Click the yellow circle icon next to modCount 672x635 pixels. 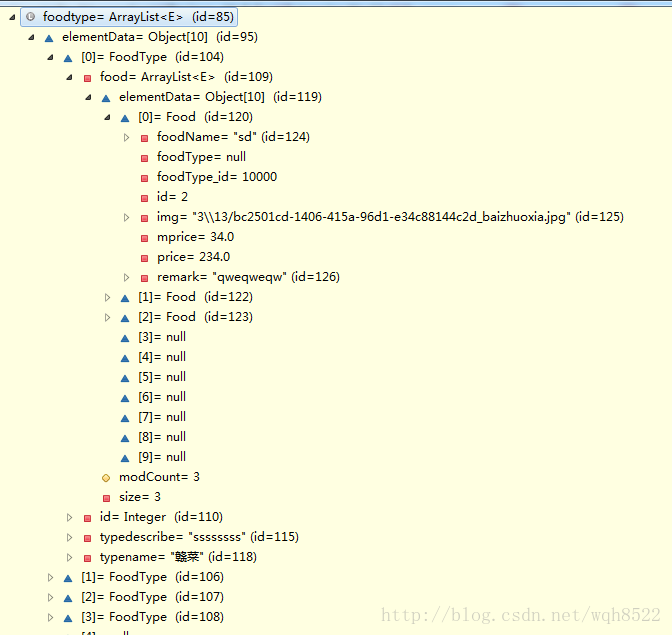pyautogui.click(x=106, y=477)
